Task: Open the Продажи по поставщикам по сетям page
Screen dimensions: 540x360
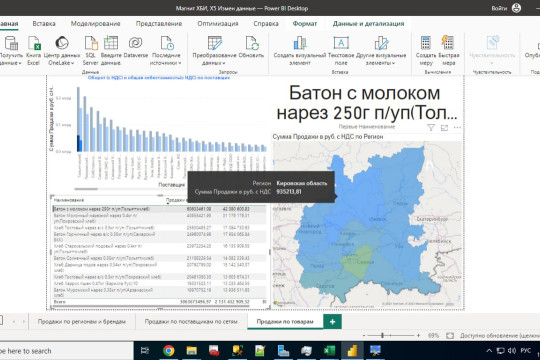Action: [x=191, y=321]
